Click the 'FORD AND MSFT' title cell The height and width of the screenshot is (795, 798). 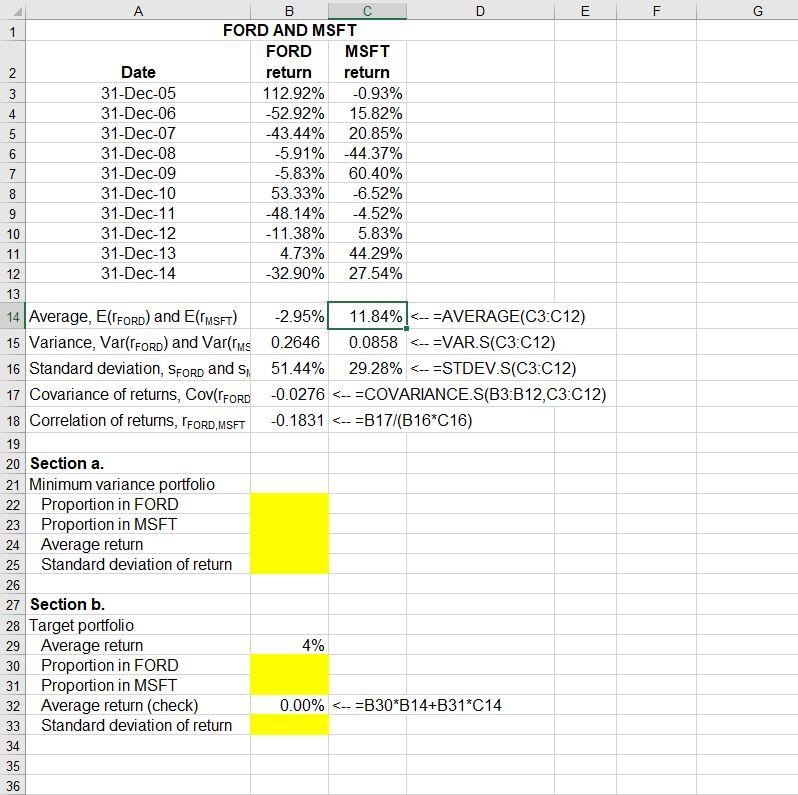[289, 31]
